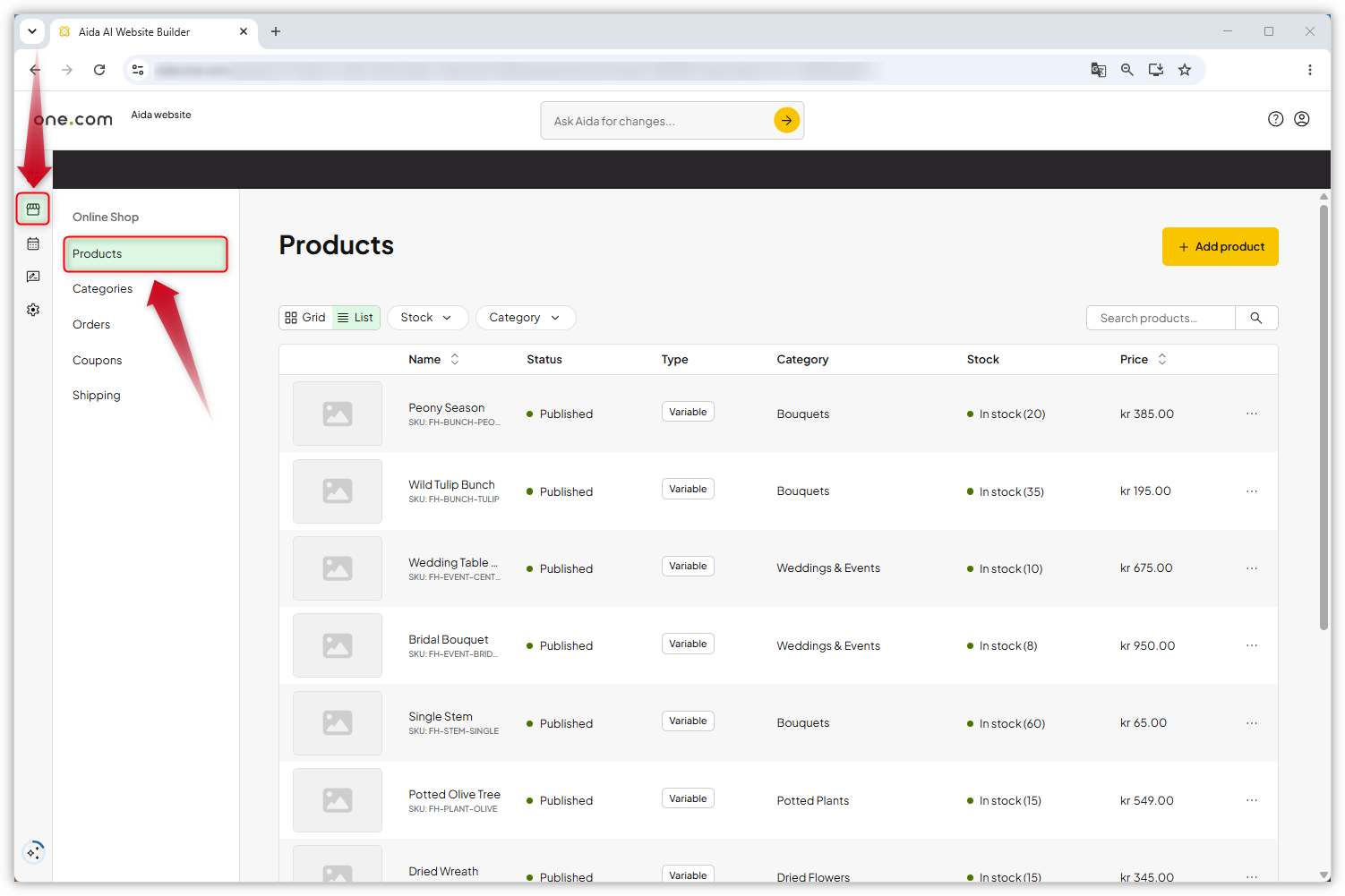Submit the Ask Aida request arrow
Image resolution: width=1345 pixels, height=896 pixels.
point(787,120)
